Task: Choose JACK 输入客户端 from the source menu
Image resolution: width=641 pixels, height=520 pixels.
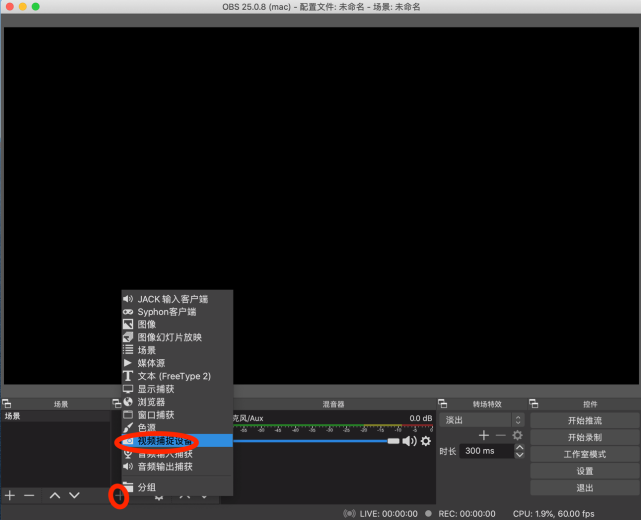Action: pos(177,299)
